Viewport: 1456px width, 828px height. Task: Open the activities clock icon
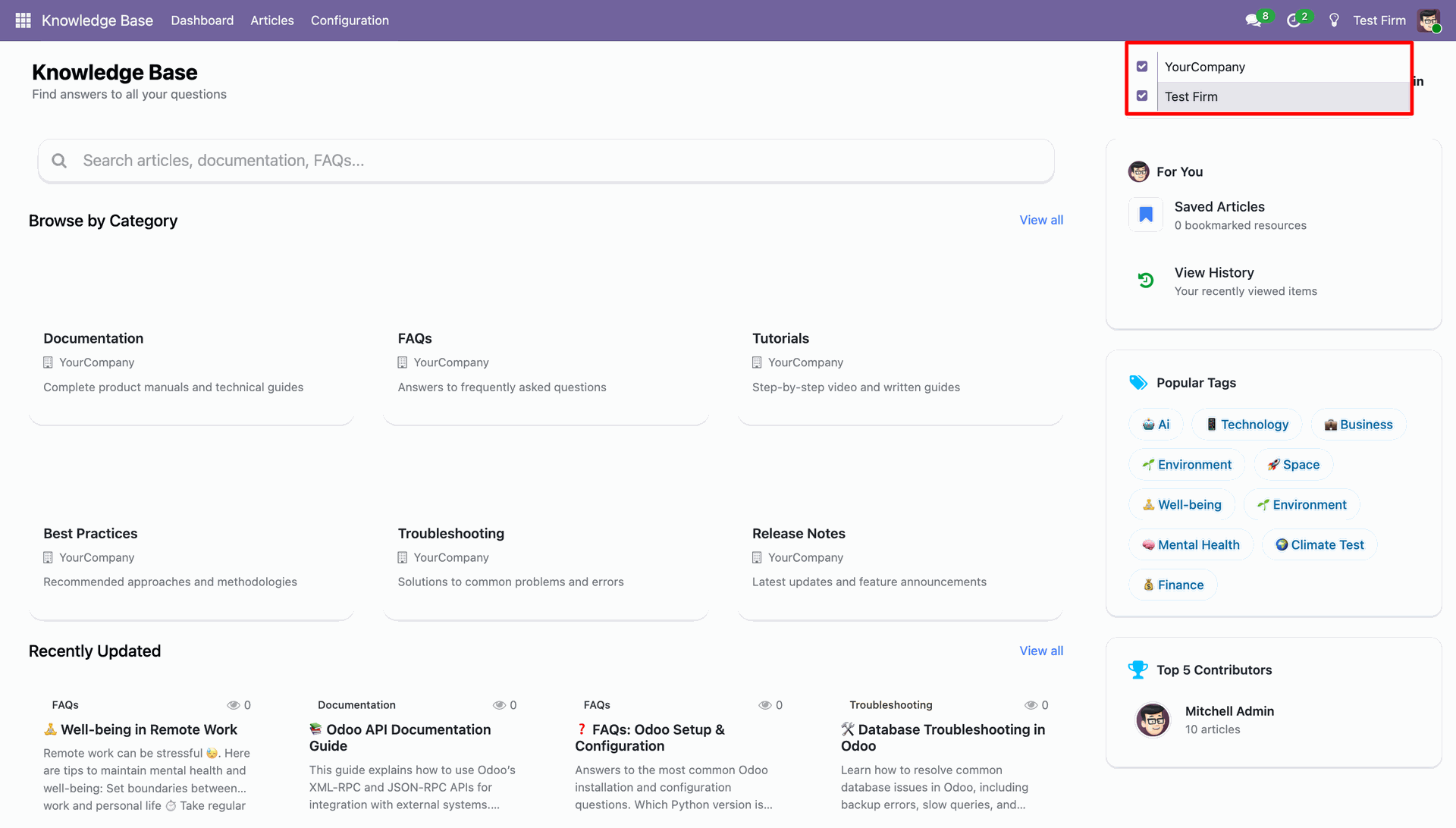click(1294, 20)
